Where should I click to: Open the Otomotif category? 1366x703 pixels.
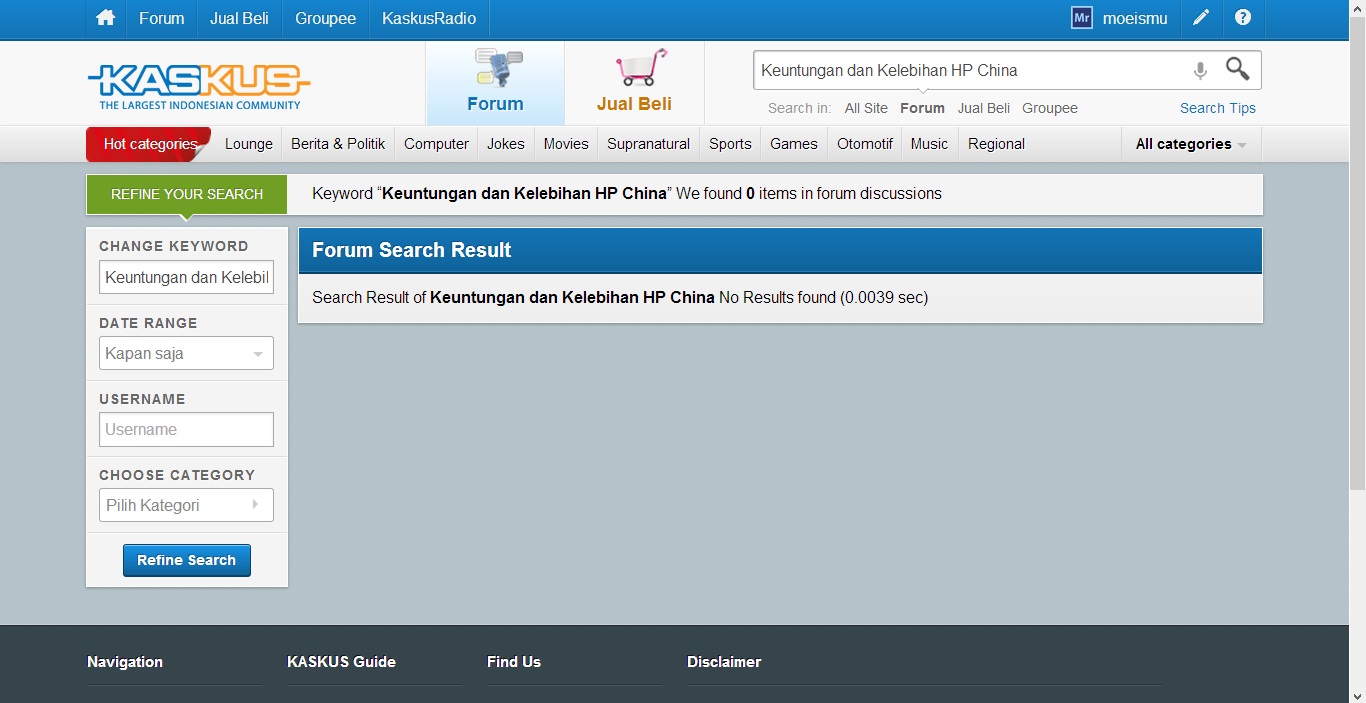pyautogui.click(x=865, y=144)
